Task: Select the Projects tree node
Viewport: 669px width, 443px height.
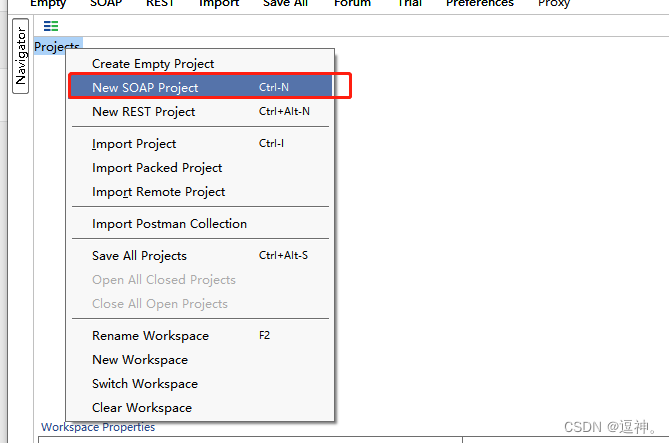Action: tap(57, 46)
